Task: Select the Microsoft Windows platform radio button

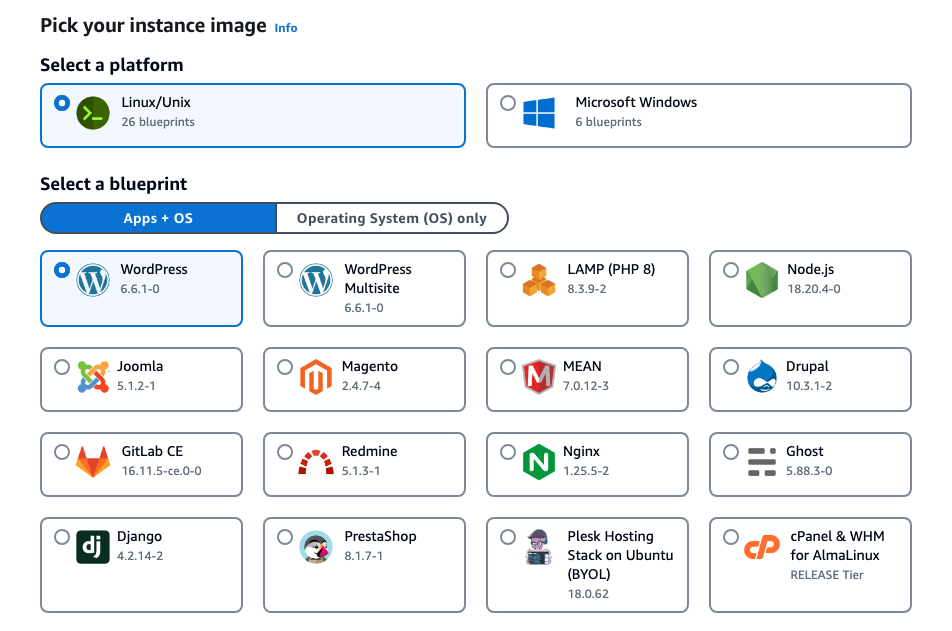Action: pyautogui.click(x=508, y=103)
